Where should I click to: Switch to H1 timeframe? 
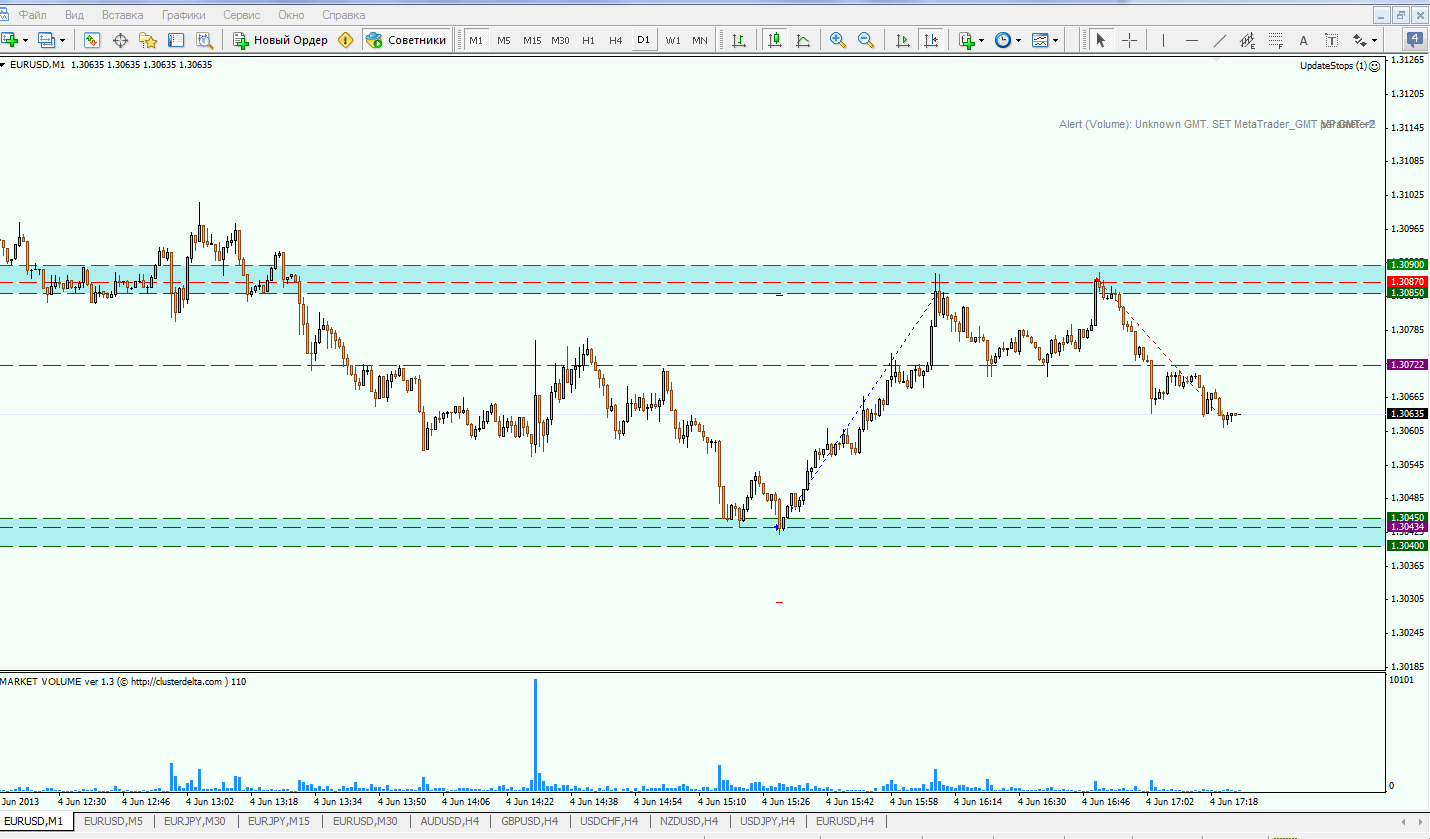(588, 40)
